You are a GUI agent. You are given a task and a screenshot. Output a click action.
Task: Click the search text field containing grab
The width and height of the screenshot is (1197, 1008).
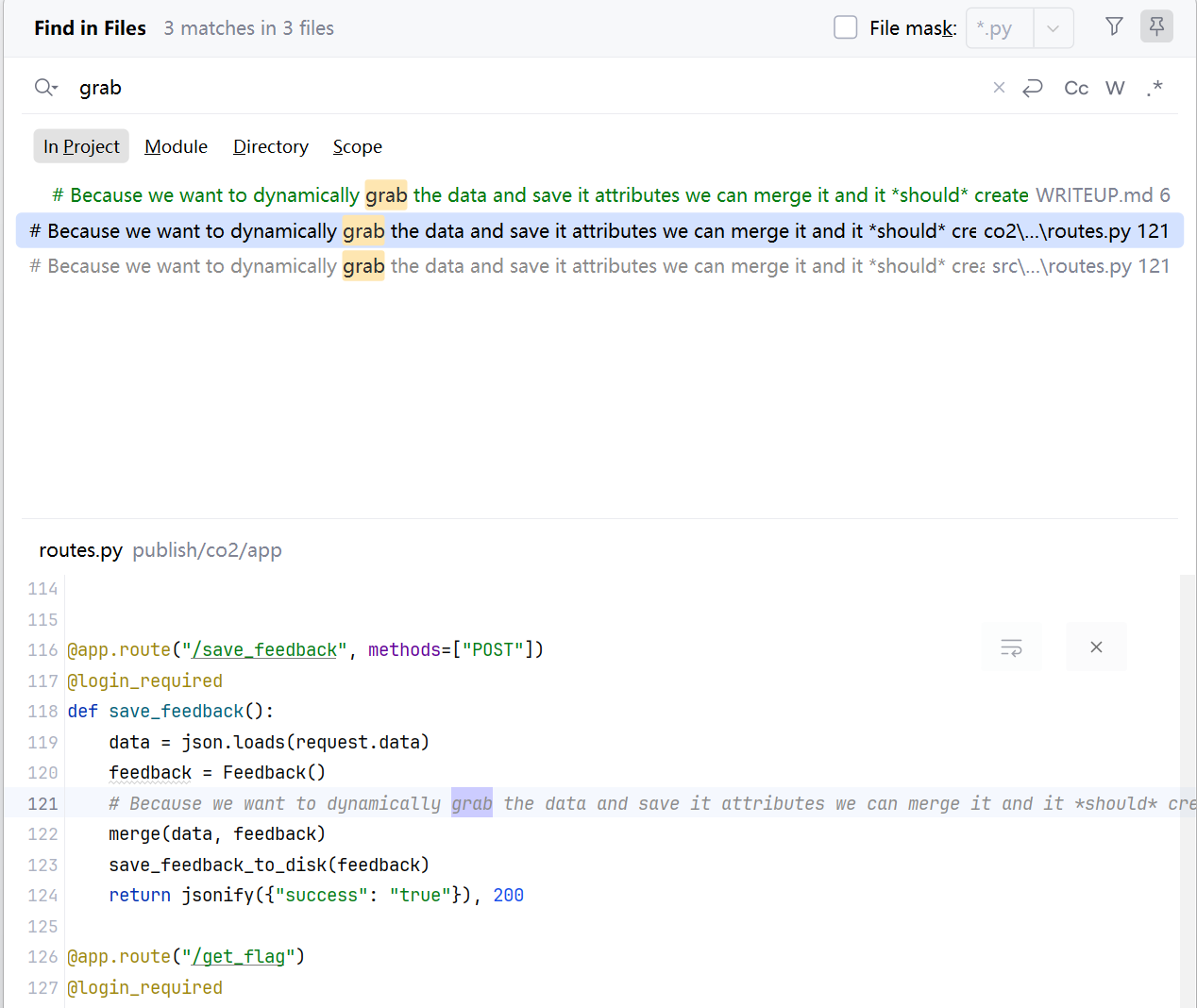pyautogui.click(x=529, y=88)
